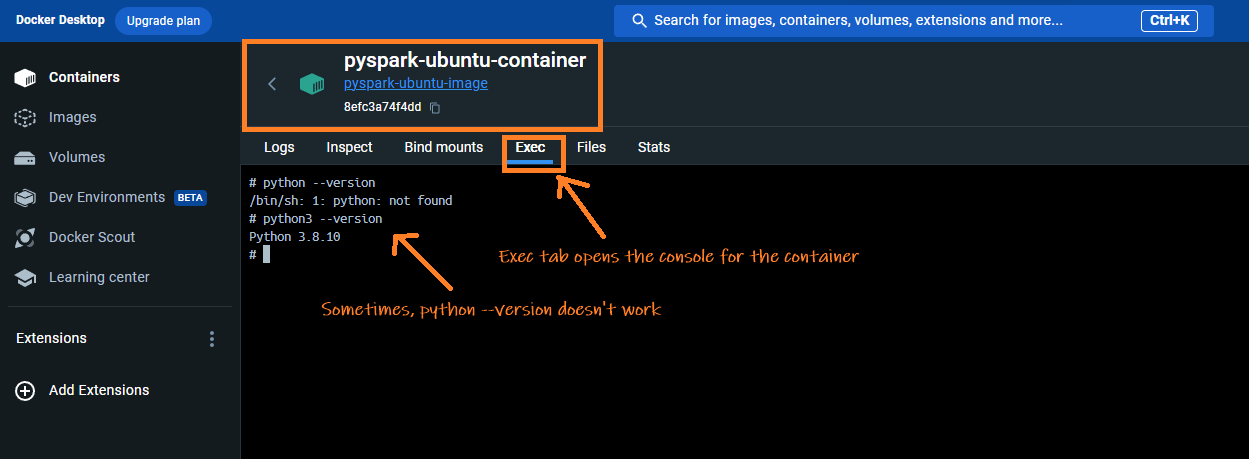This screenshot has height=459, width=1249.
Task: Open the Extensions three-dot menu
Action: [x=211, y=339]
